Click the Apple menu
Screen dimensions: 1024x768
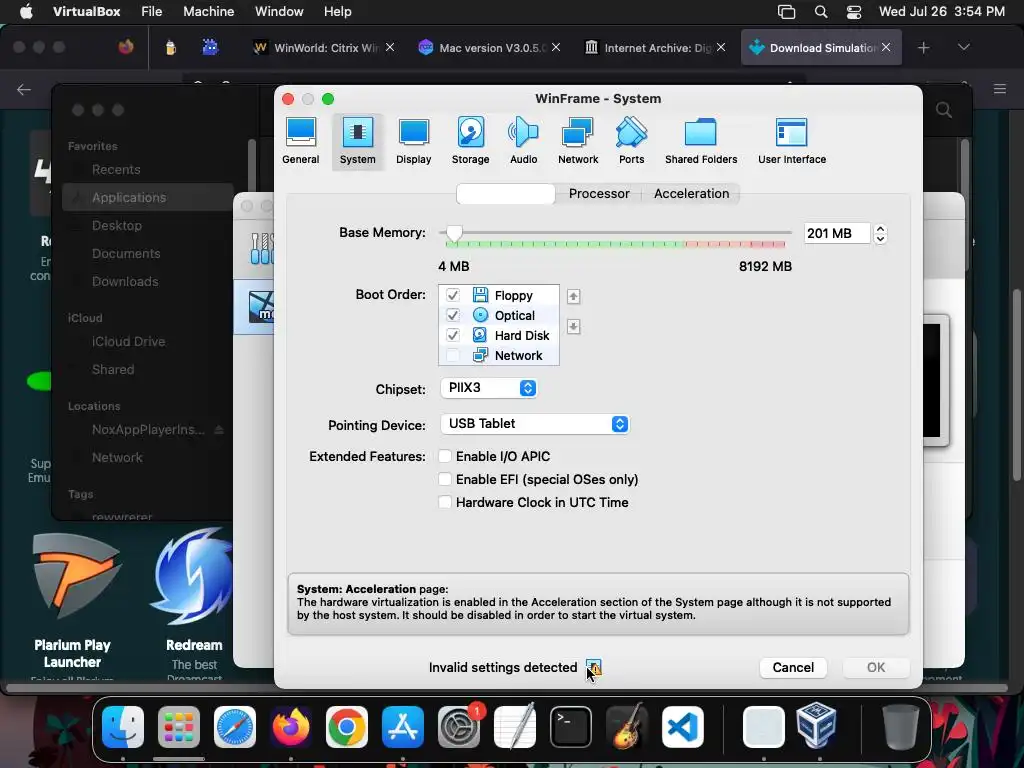tap(25, 11)
